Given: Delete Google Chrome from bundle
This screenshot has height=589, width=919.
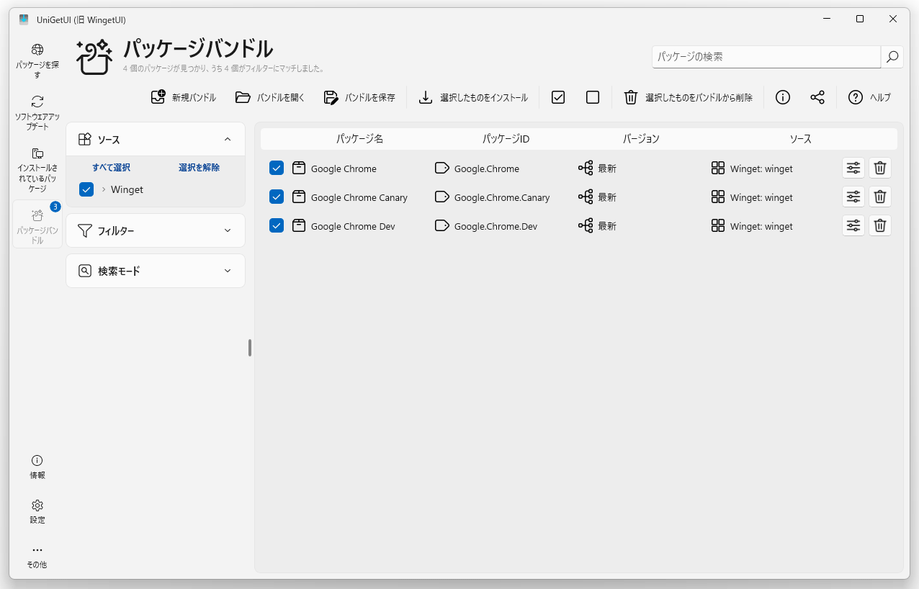Looking at the screenshot, I should tap(880, 168).
